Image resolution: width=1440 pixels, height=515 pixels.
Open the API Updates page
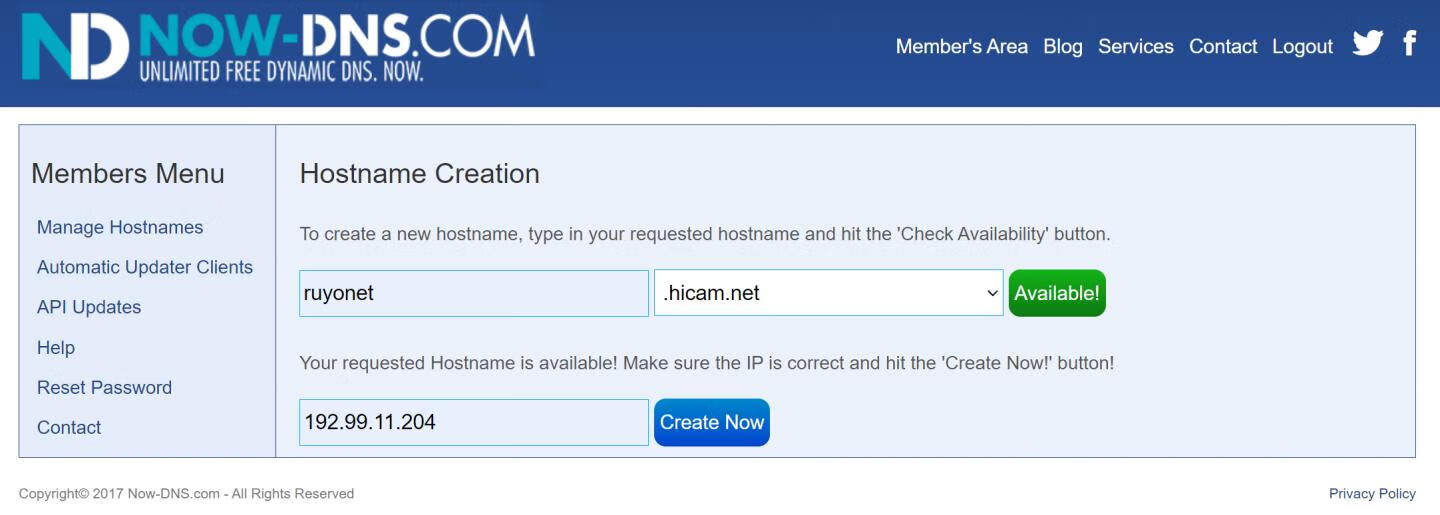(89, 307)
